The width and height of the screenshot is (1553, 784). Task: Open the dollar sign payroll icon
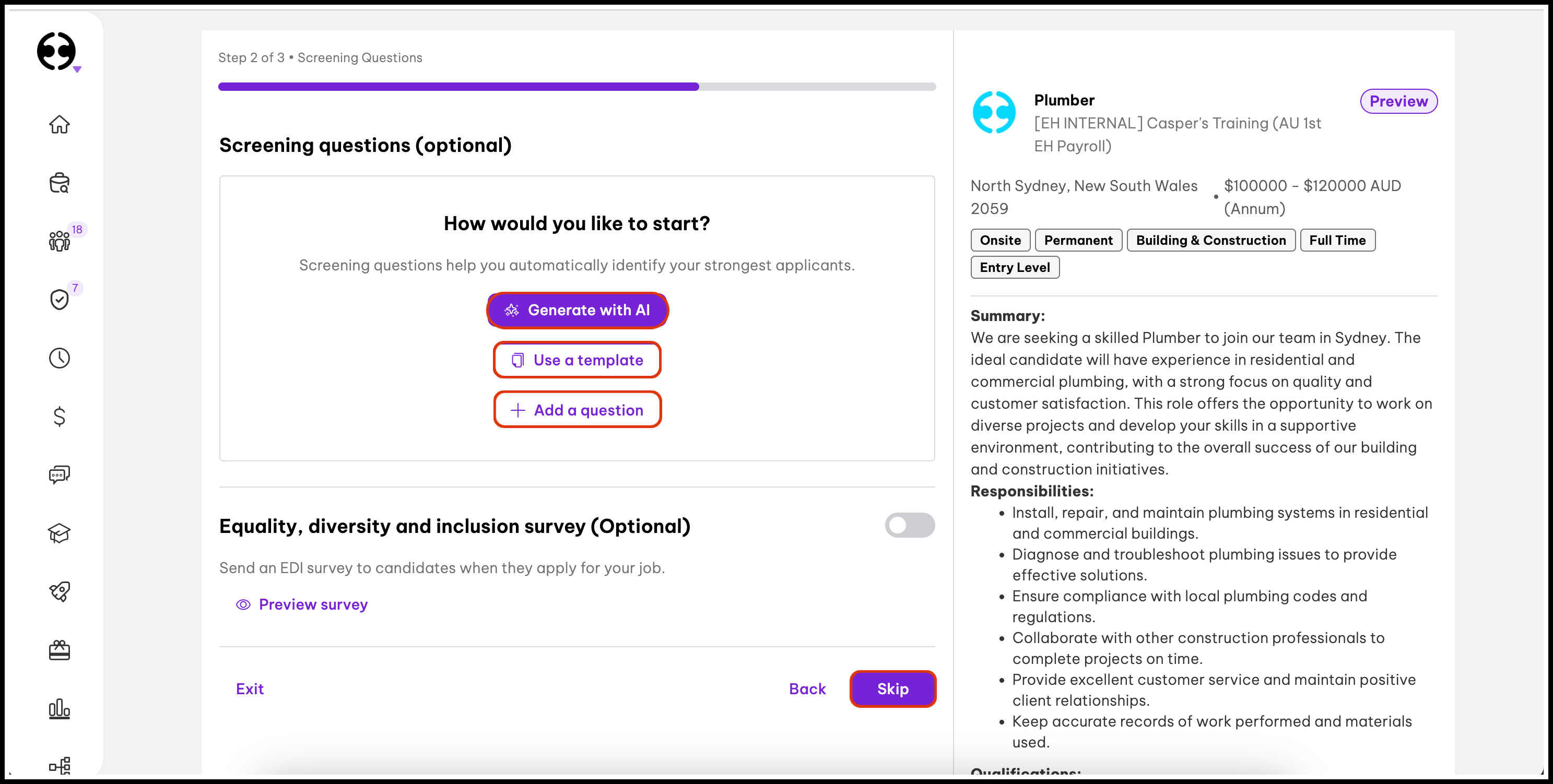[x=59, y=417]
